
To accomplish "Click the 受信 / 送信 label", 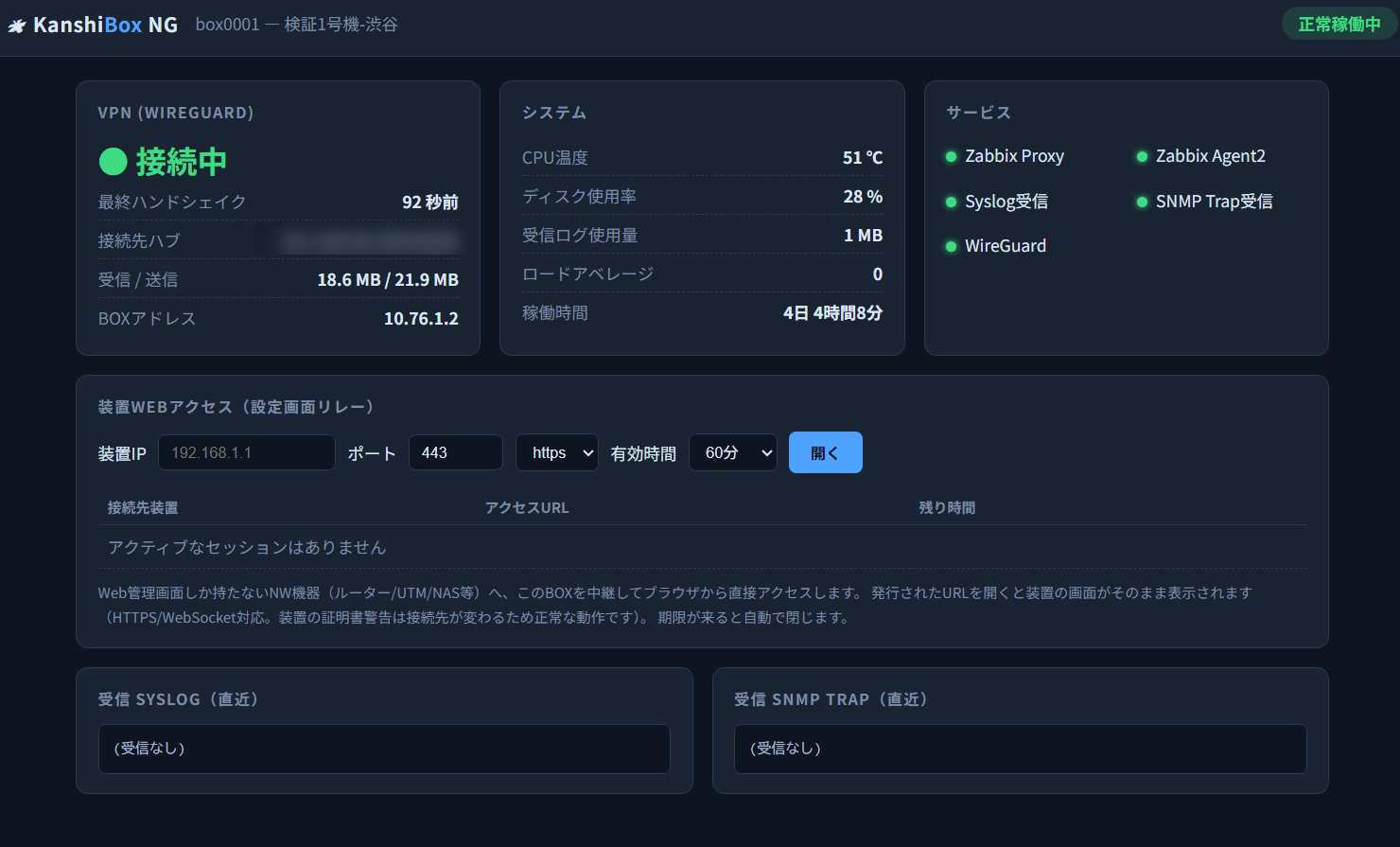I will (x=138, y=280).
